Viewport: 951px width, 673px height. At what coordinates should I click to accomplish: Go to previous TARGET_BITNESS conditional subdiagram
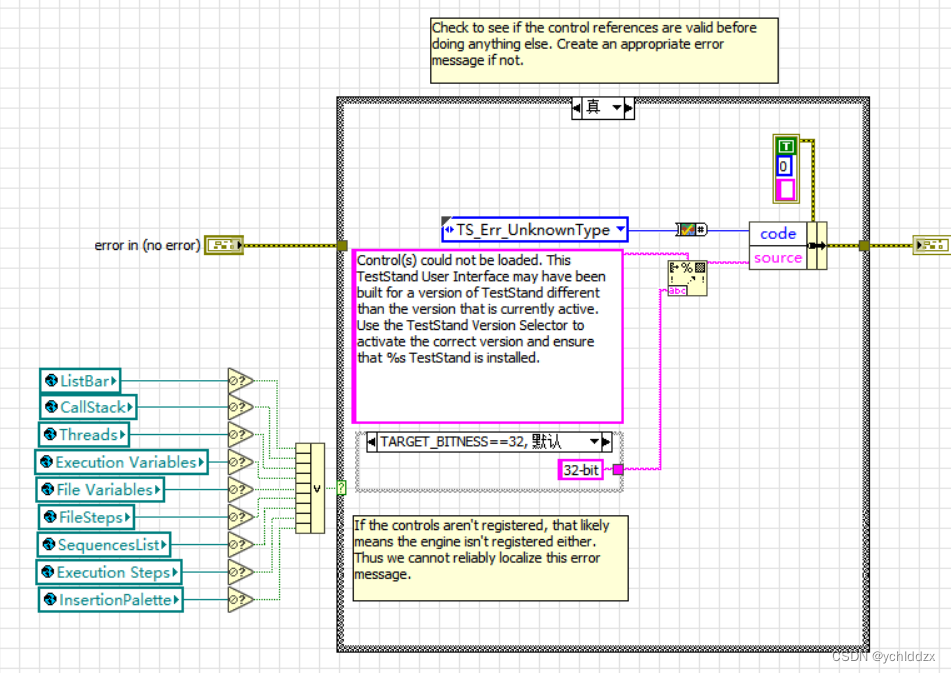pos(371,441)
